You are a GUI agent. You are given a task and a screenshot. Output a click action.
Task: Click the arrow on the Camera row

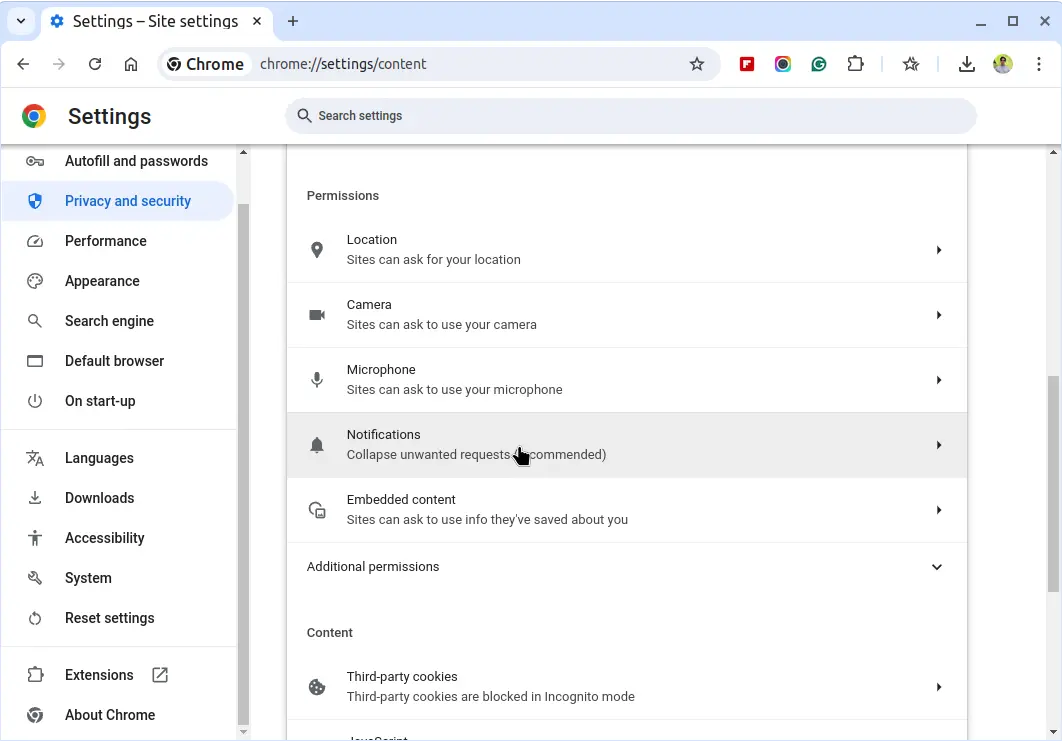point(939,315)
